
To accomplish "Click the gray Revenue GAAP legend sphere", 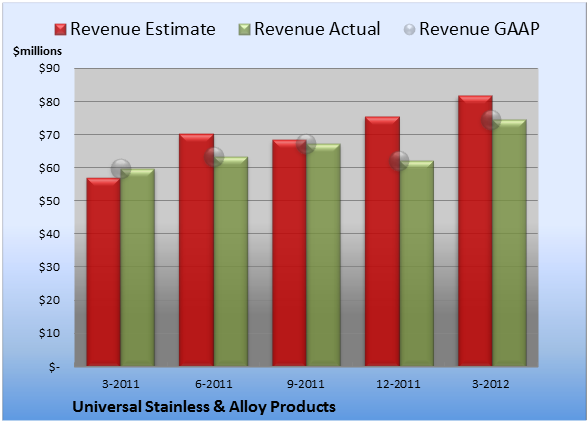I will pos(410,30).
